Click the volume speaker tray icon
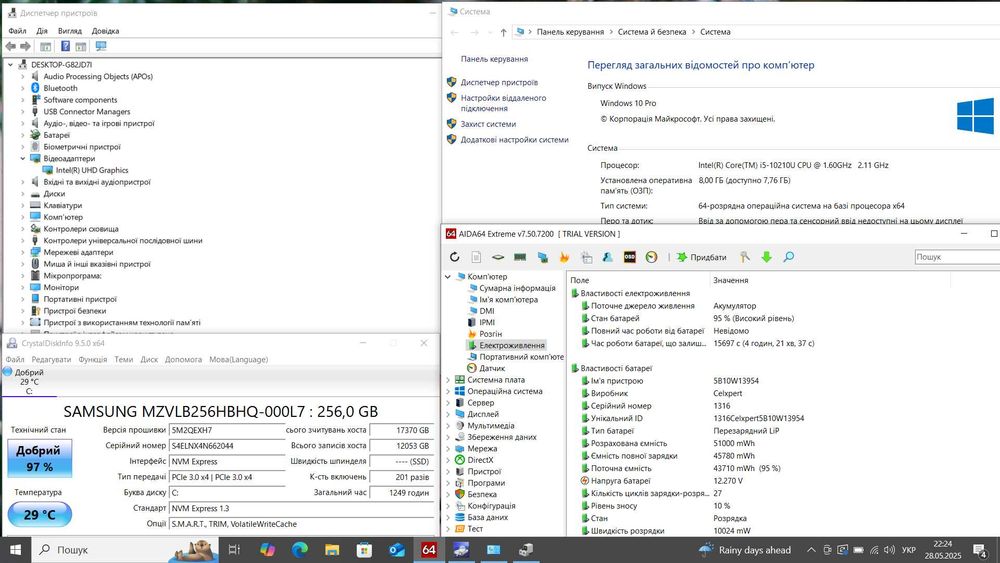The width and height of the screenshot is (1000, 563). [890, 550]
